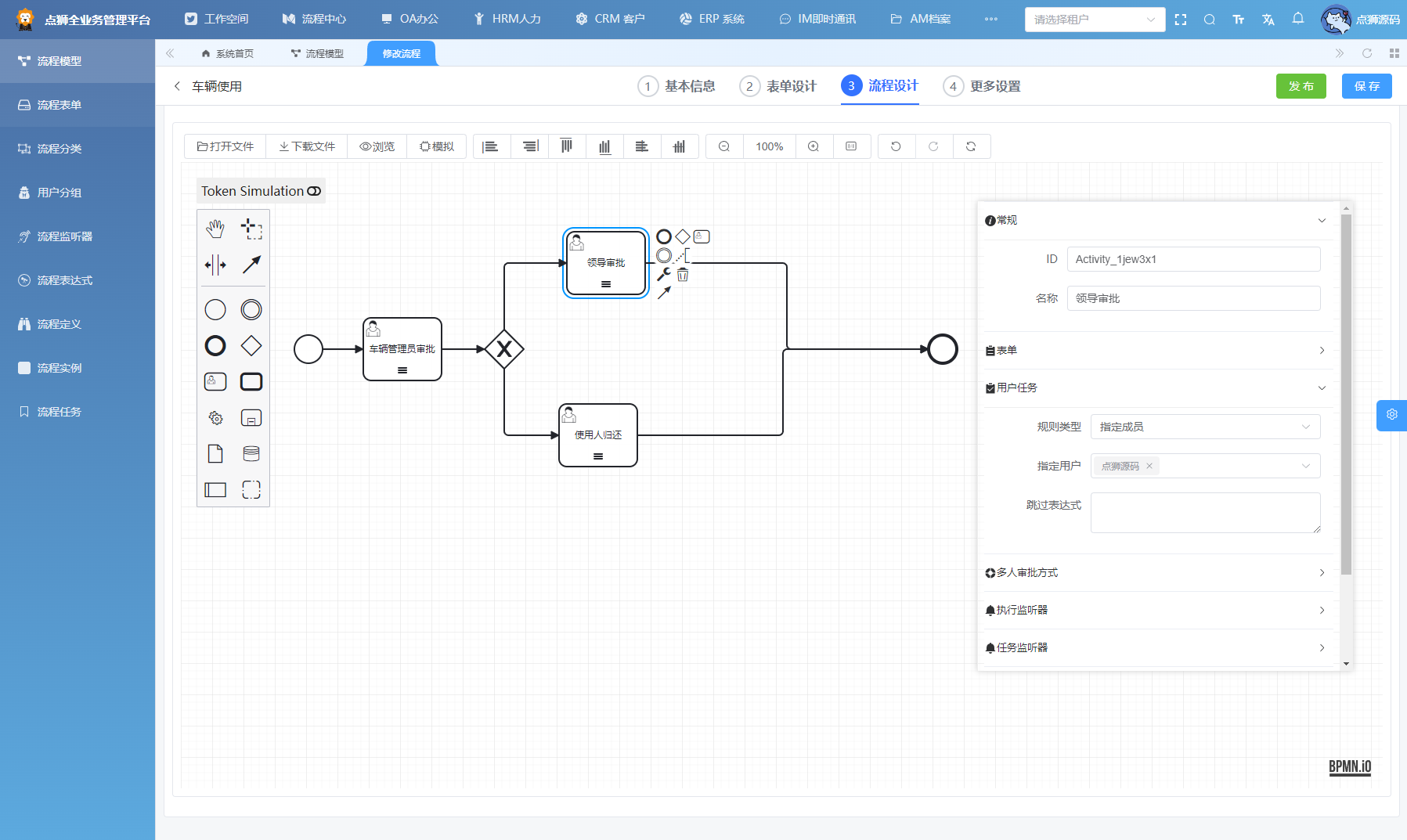Open the CRM 客户 top menu

point(610,19)
